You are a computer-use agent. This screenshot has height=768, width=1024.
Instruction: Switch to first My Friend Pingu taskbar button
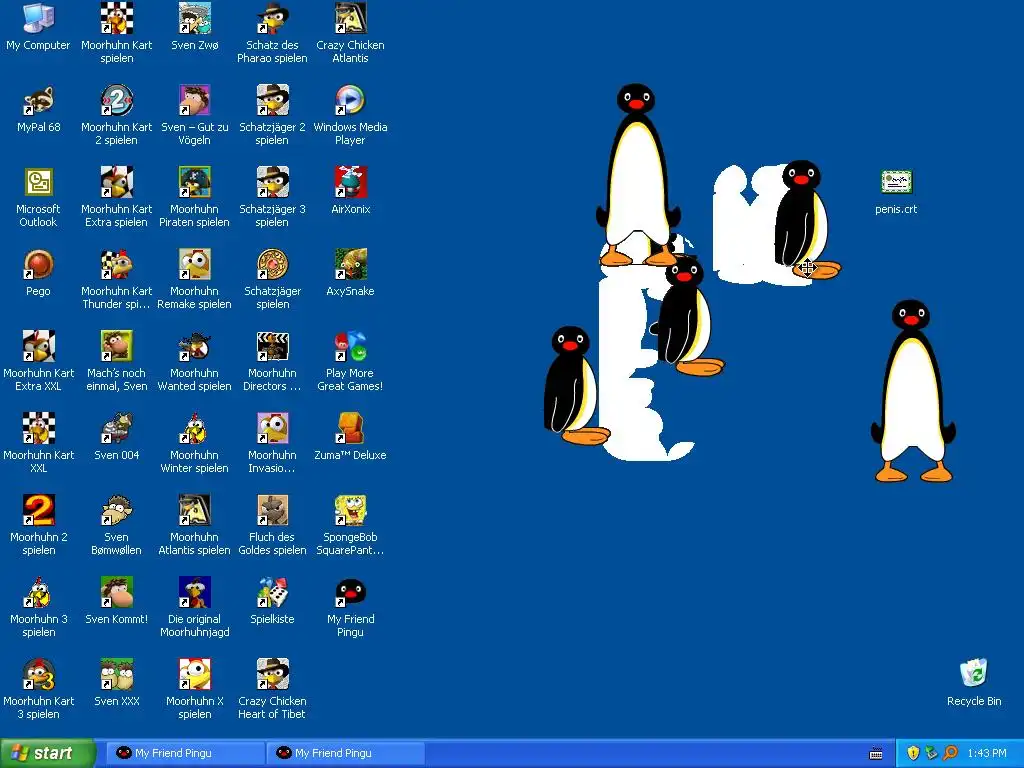click(x=185, y=753)
